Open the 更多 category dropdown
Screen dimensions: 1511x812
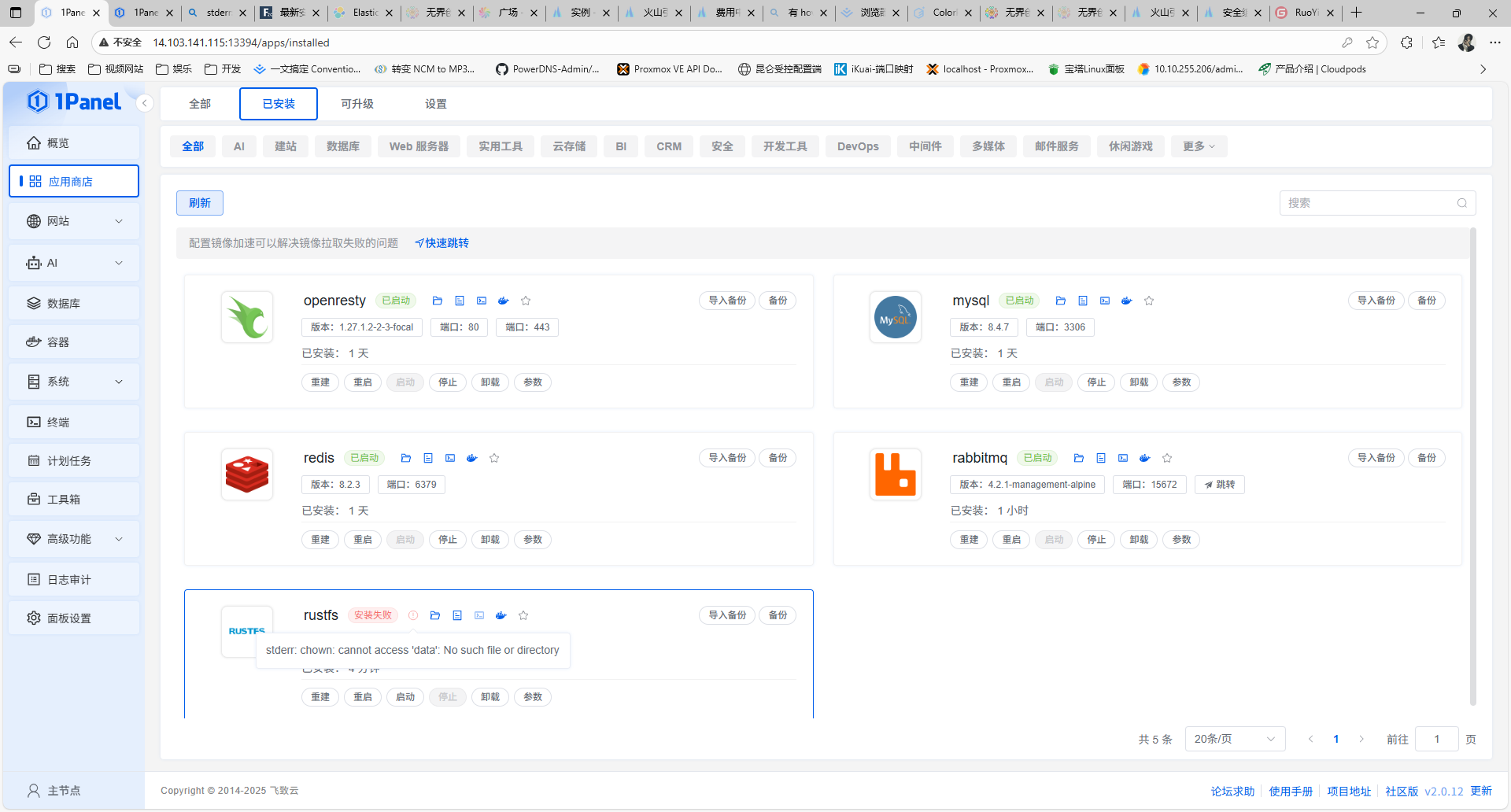(1199, 146)
